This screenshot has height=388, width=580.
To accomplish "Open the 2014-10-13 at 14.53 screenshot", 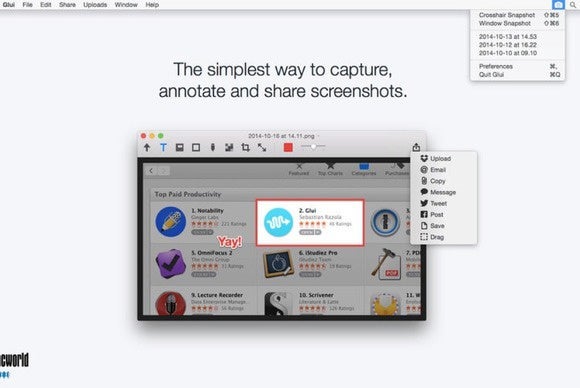I will click(508, 36).
